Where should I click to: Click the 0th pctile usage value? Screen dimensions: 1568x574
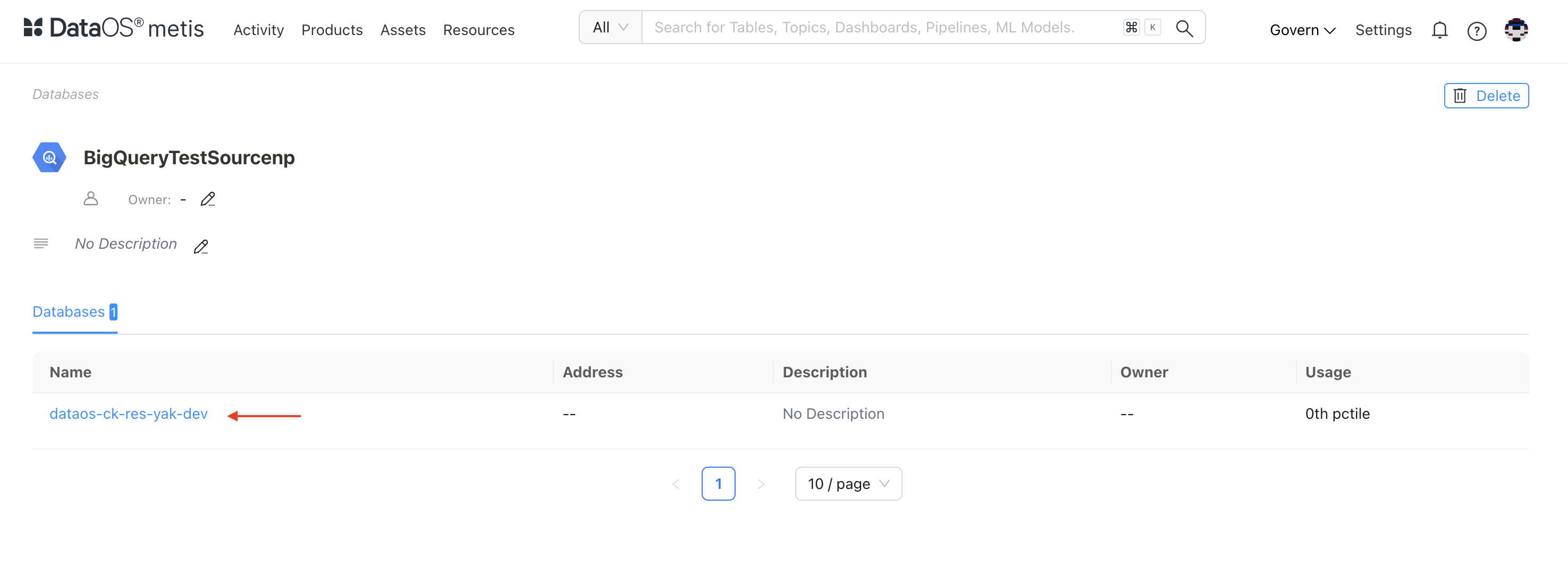(x=1337, y=414)
